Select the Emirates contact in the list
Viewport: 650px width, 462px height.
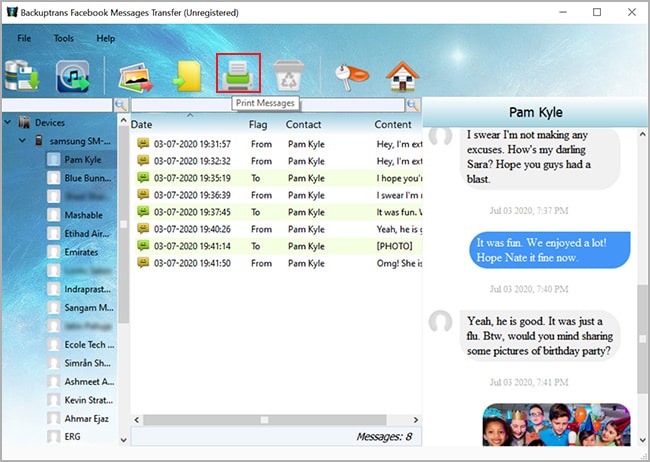tap(83, 251)
